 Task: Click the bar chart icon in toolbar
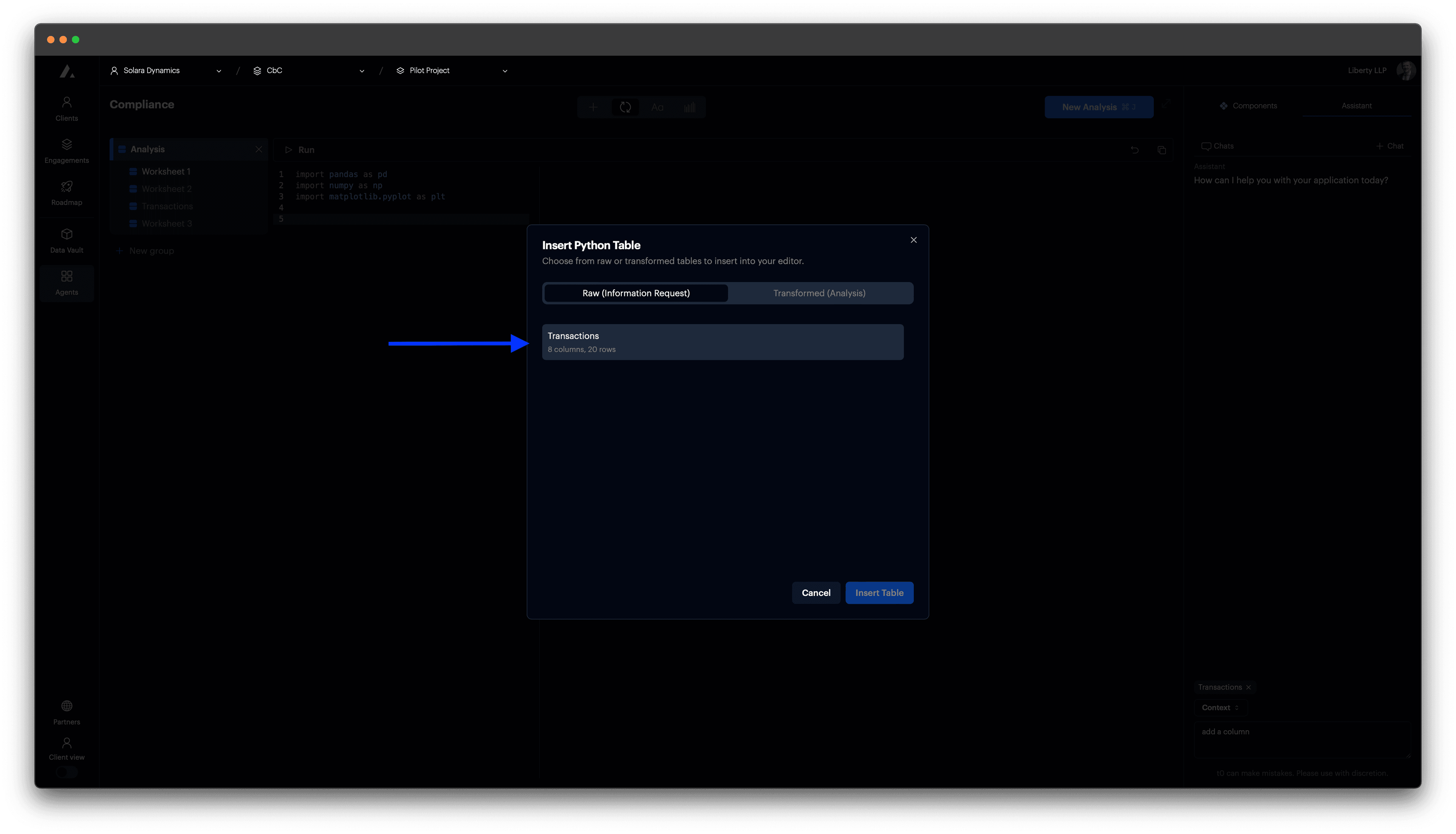[x=690, y=107]
